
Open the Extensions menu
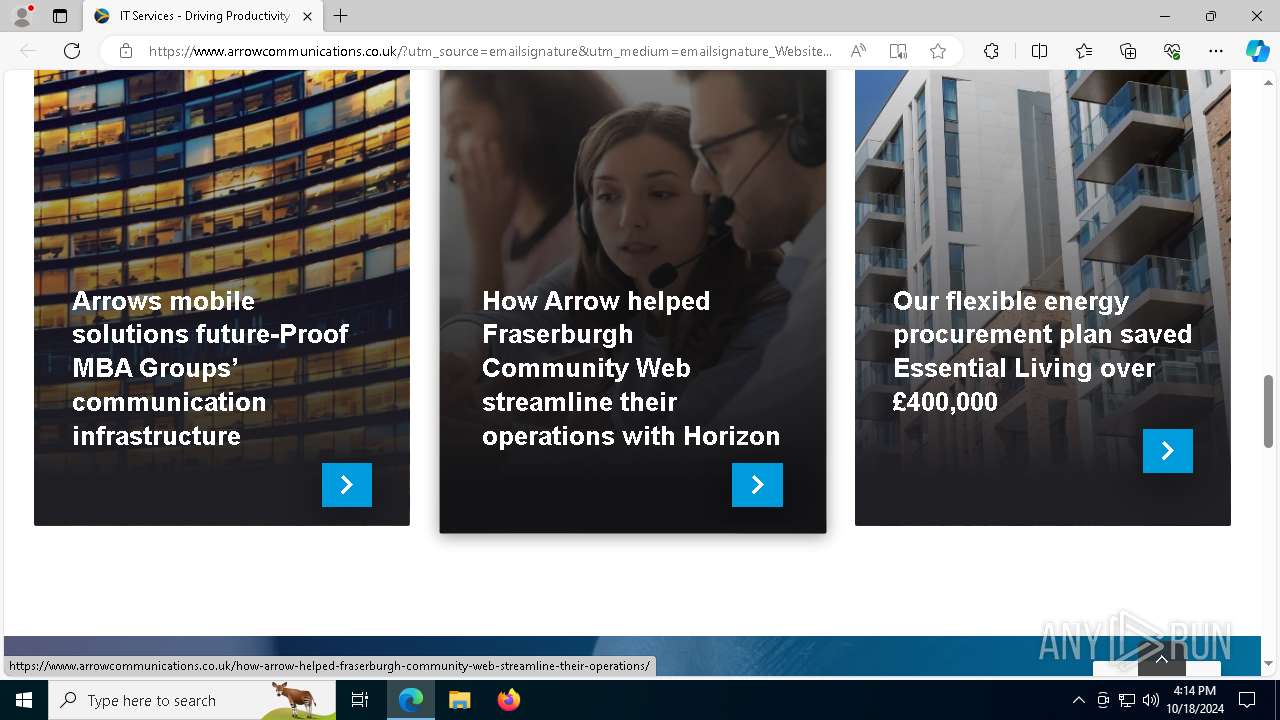click(991, 51)
